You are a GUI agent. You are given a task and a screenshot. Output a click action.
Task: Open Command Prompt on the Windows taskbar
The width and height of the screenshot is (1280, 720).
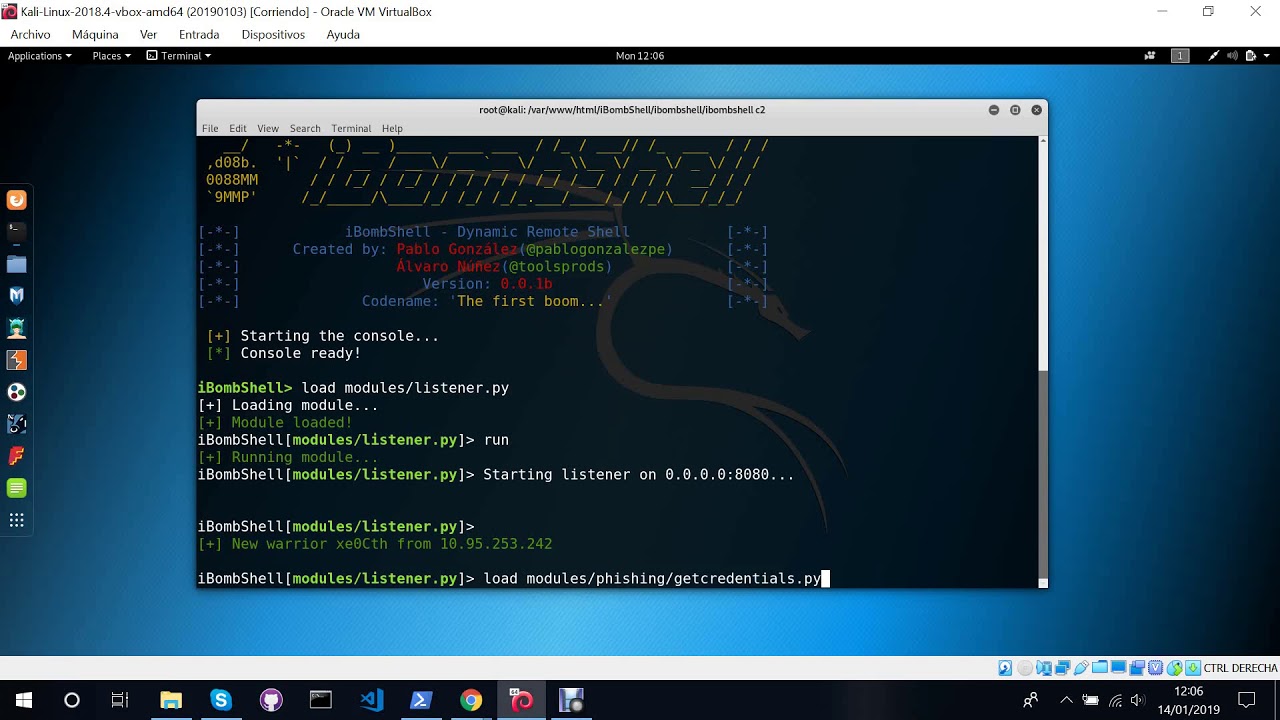point(321,700)
